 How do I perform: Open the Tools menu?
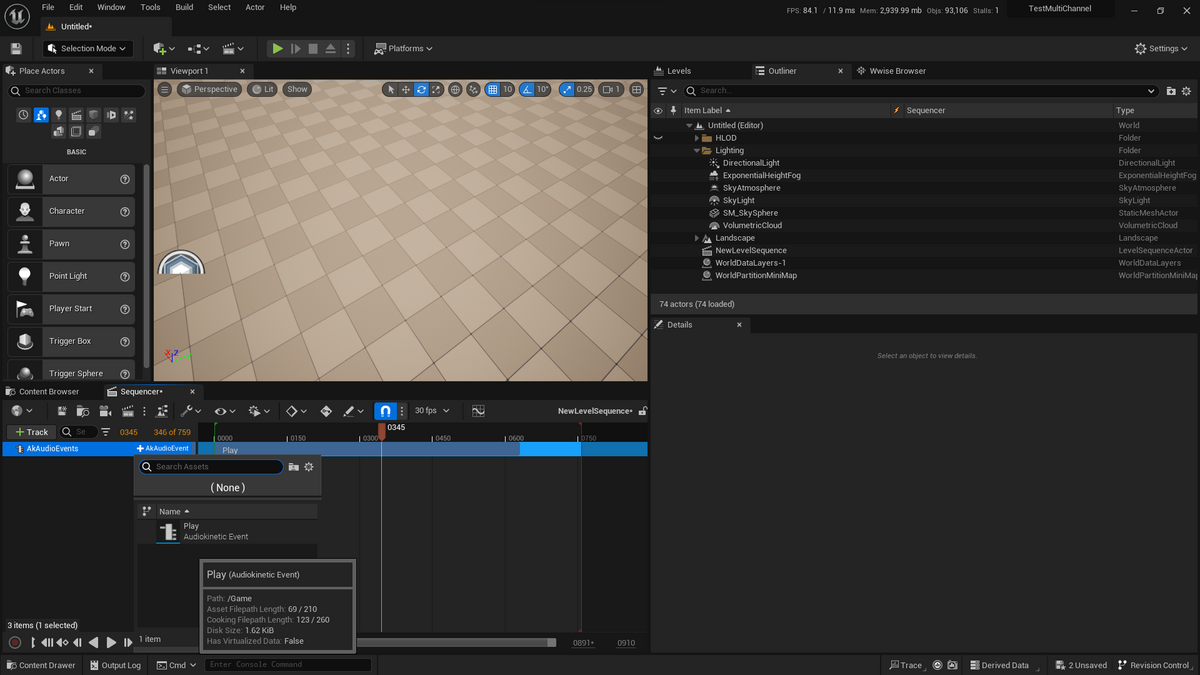(150, 7)
